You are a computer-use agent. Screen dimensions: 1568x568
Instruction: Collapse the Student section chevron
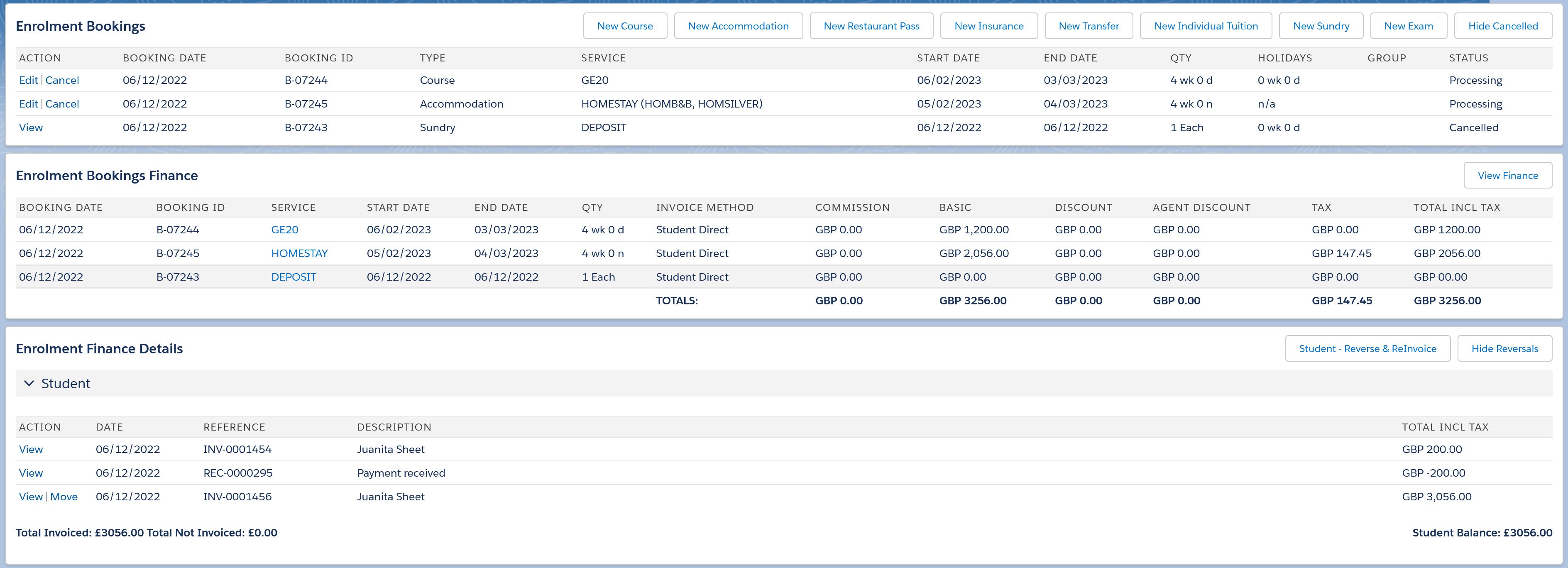pos(29,384)
